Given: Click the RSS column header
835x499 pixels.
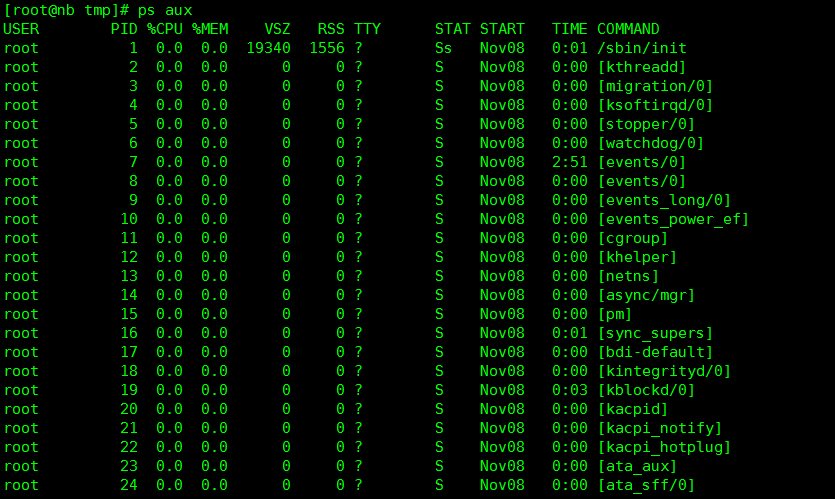Looking at the screenshot, I should coord(331,29).
